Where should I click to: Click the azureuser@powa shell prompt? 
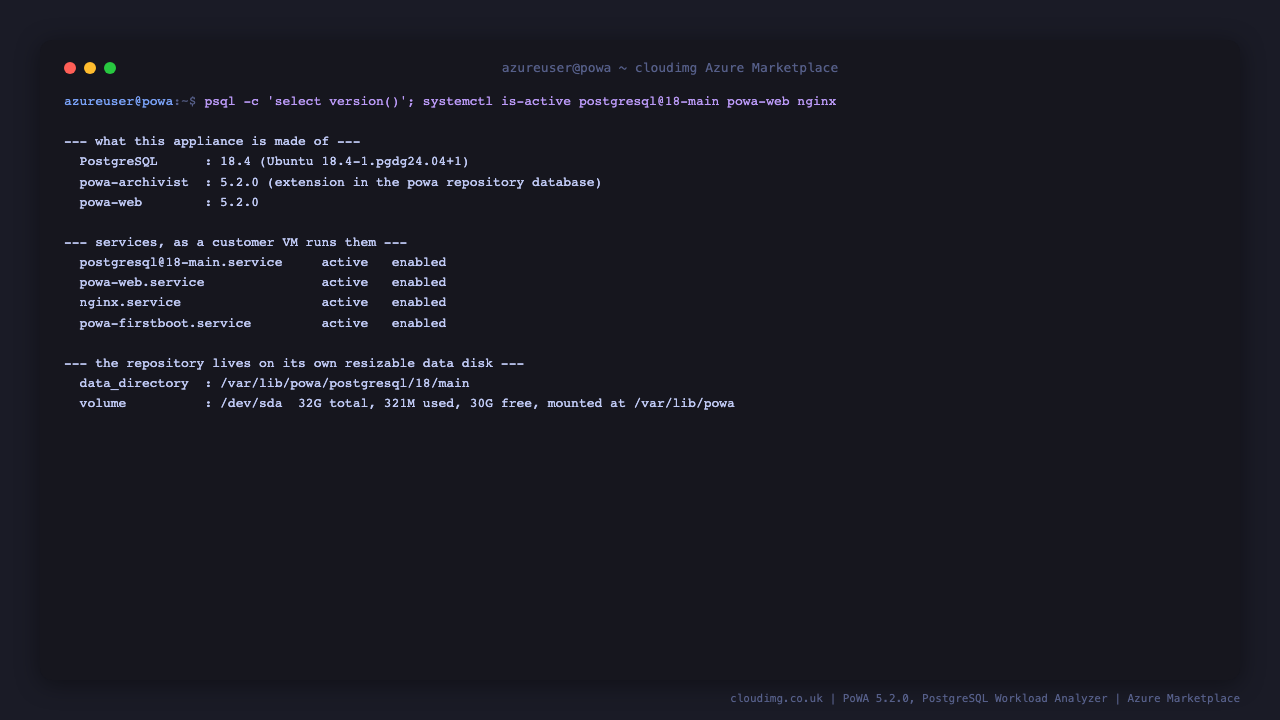pos(130,102)
